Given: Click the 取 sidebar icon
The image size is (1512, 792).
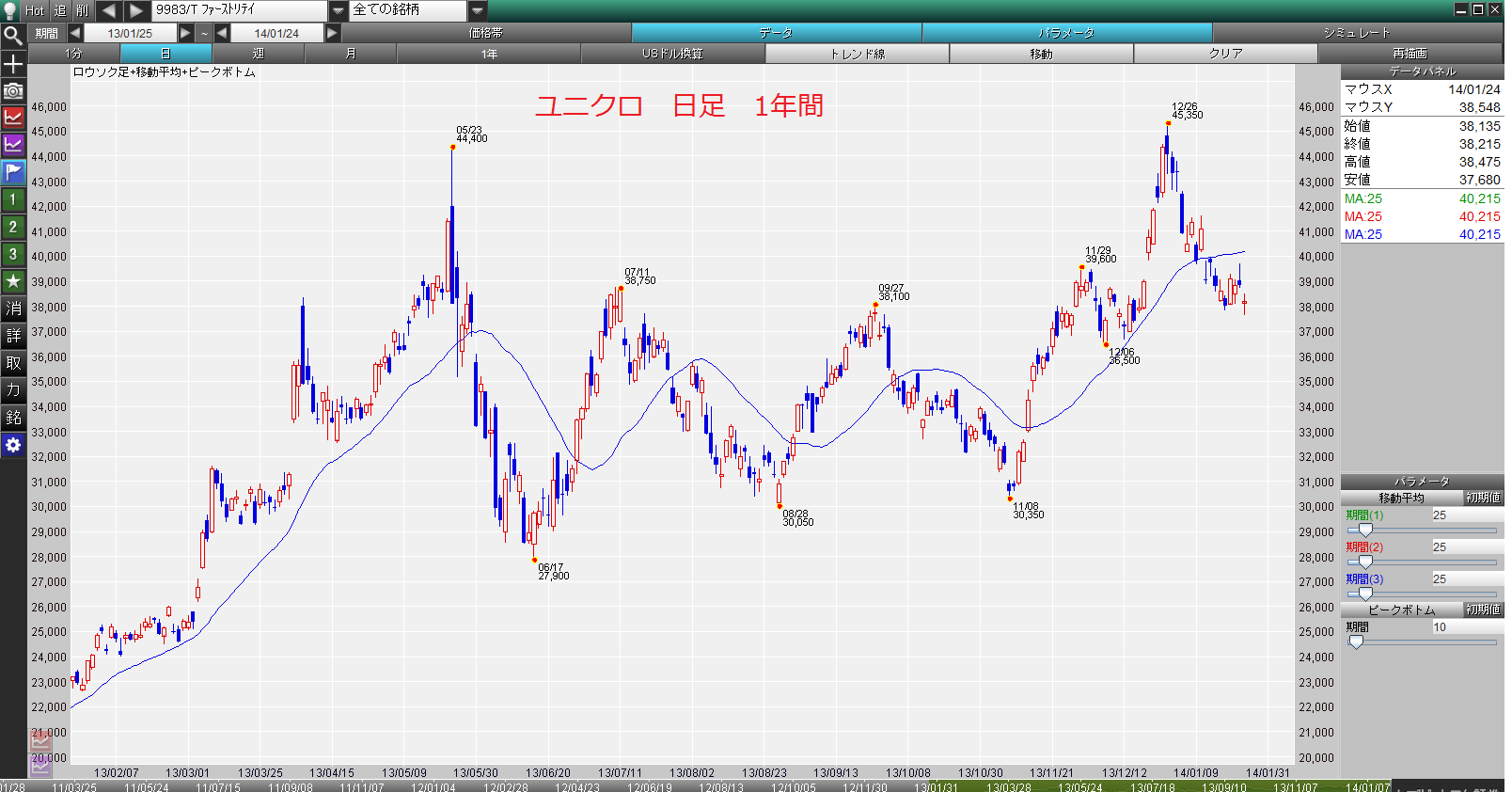Looking at the screenshot, I should [x=13, y=363].
